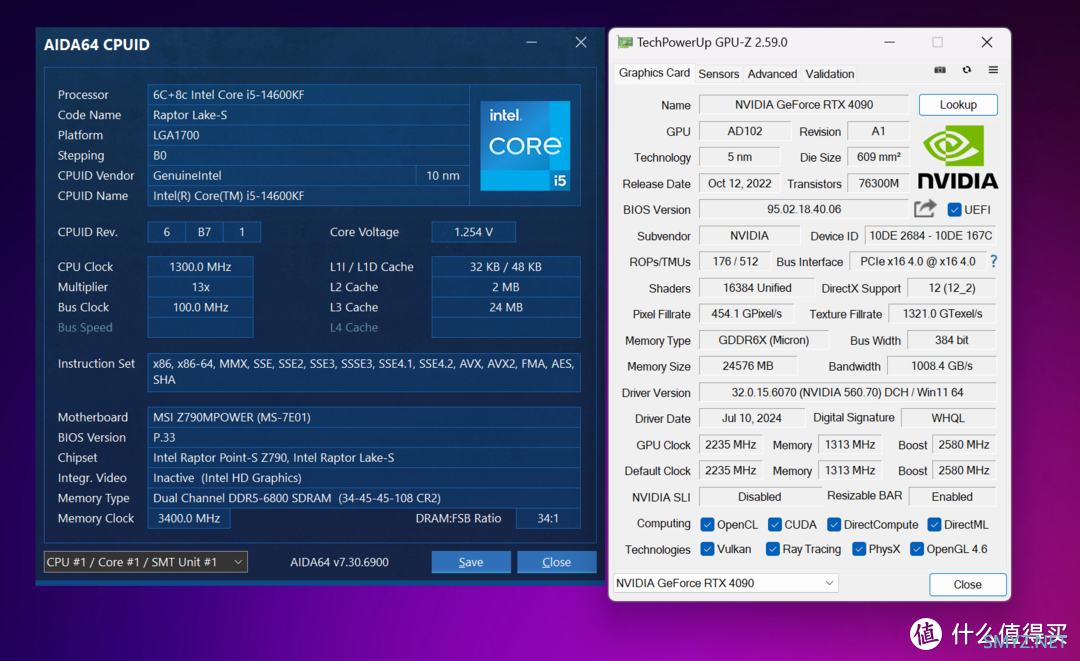1080x661 pixels.
Task: Switch to the Graphics Card tab
Action: coord(654,73)
